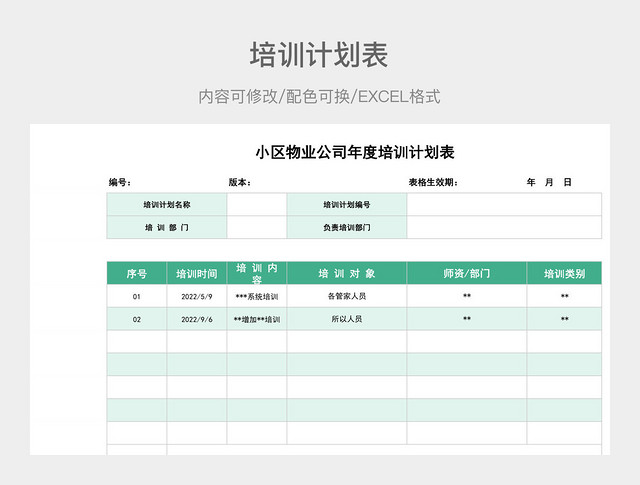Viewport: 640px width, 485px height.
Task: Click the '年 月 日' date text
Action: tap(549, 182)
